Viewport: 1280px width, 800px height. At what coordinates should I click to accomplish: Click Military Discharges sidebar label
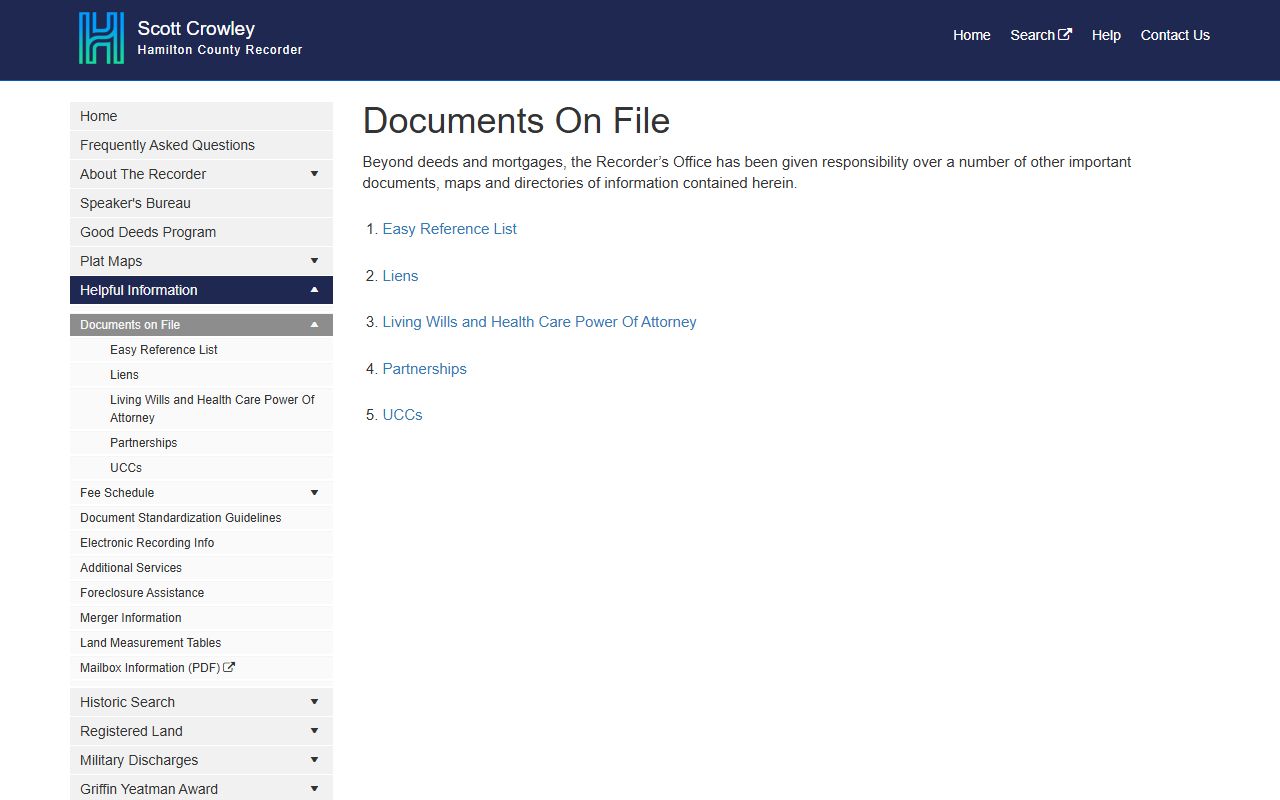tap(139, 760)
